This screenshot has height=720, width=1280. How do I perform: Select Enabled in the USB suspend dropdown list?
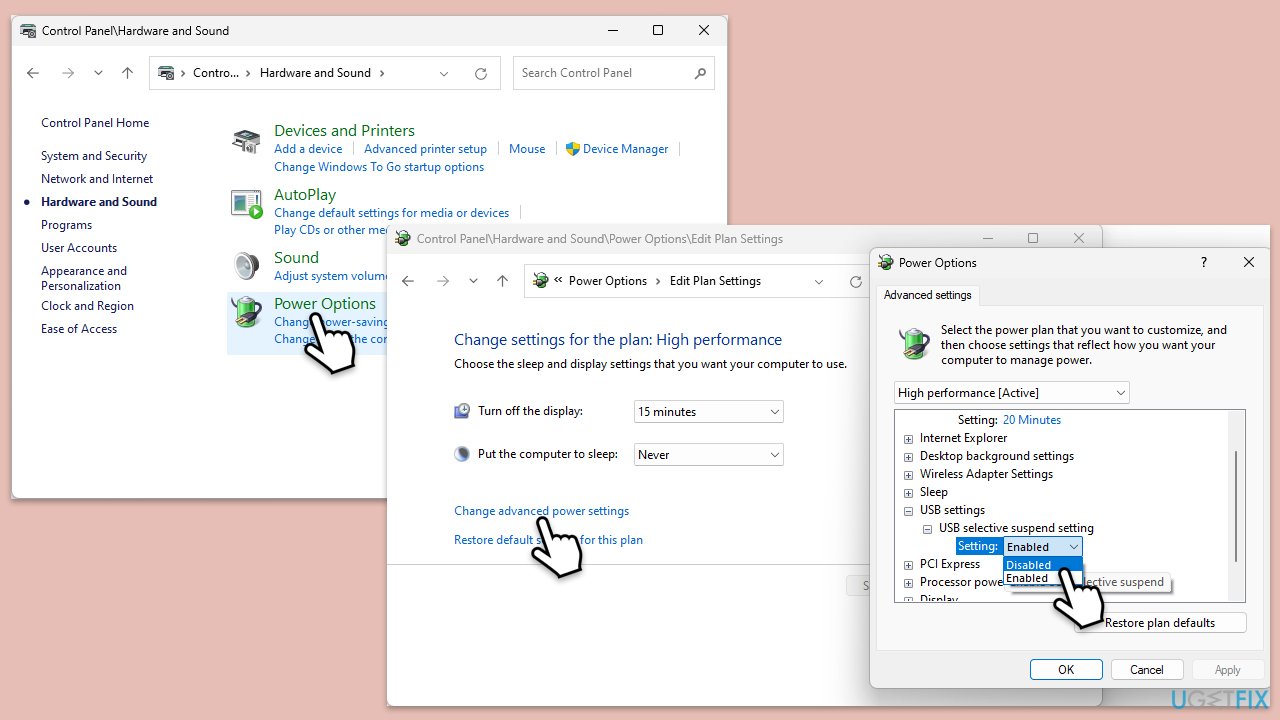[x=1043, y=578]
